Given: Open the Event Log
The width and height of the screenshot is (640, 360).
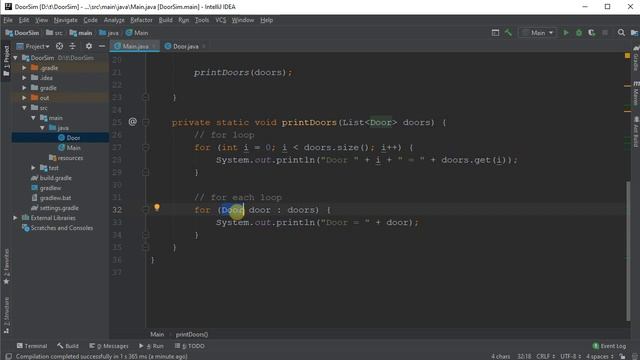Looking at the screenshot, I should [609, 346].
